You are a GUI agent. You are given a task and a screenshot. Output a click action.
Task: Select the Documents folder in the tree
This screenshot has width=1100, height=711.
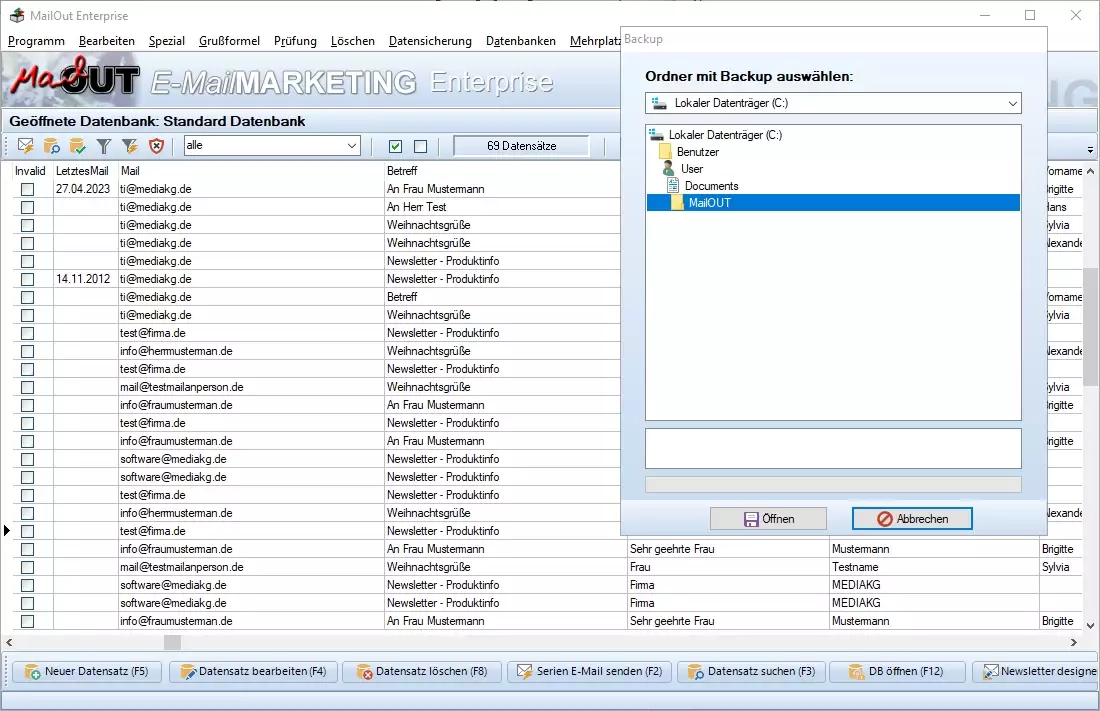tap(711, 186)
